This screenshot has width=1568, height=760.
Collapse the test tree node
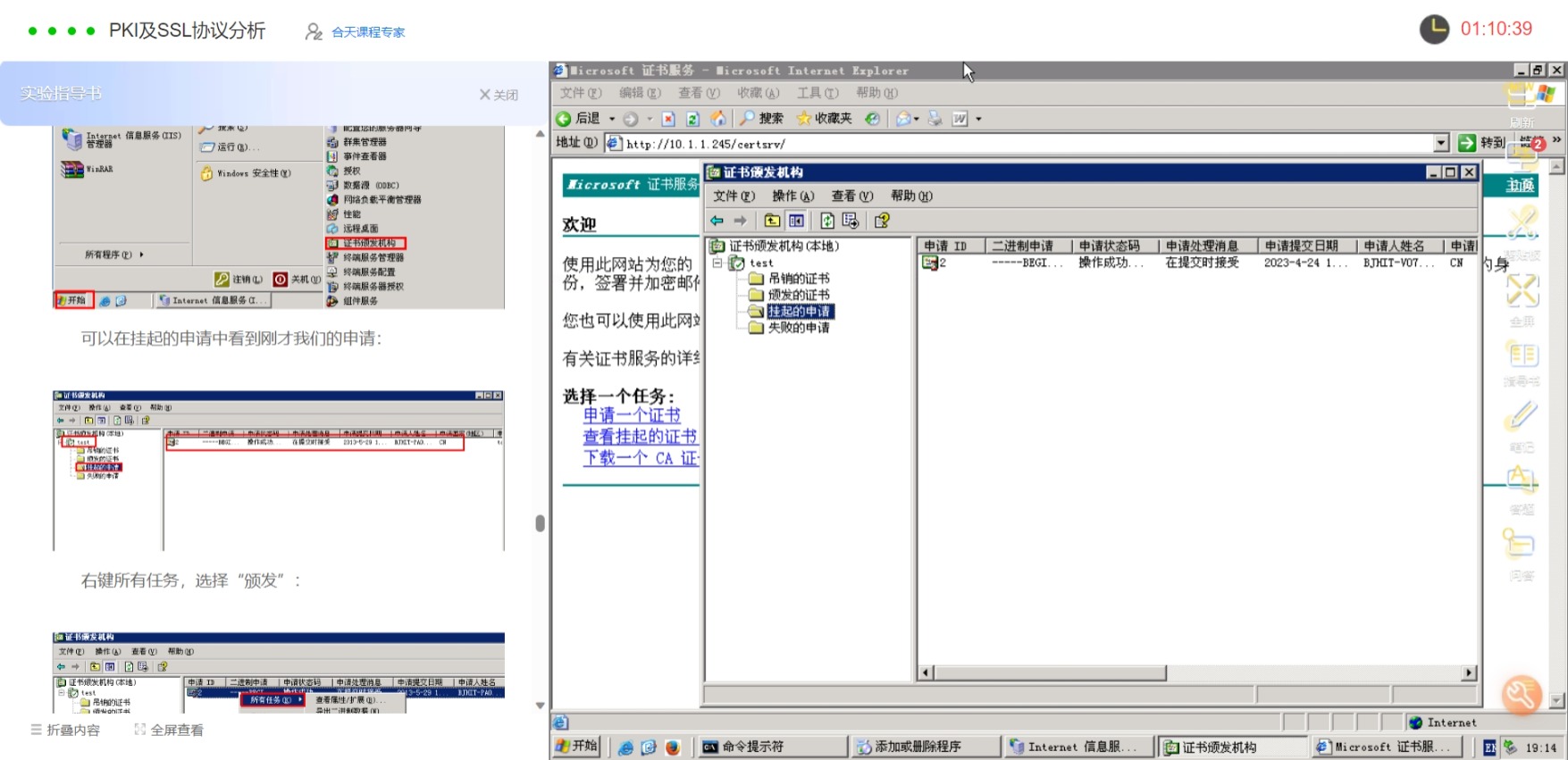pyautogui.click(x=717, y=263)
